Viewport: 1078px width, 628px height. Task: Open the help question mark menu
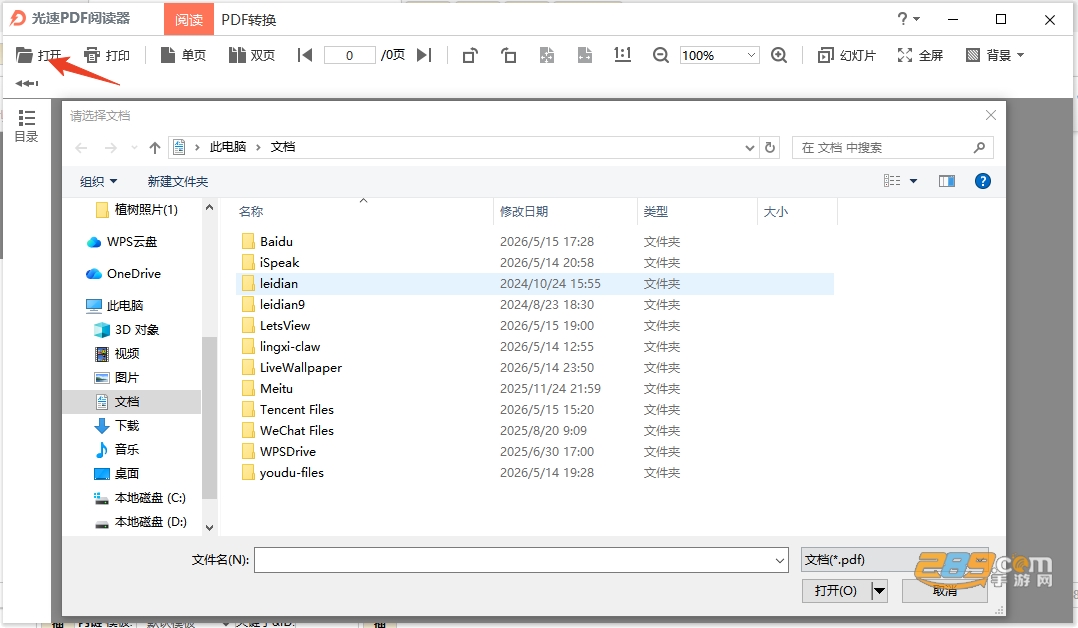click(x=908, y=19)
